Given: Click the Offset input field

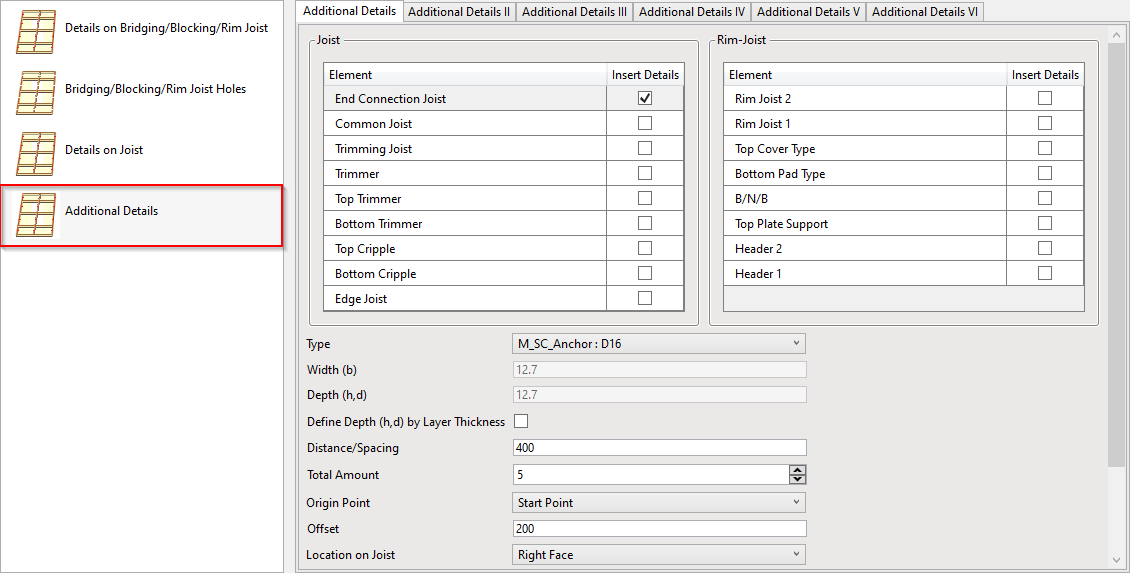Looking at the screenshot, I should click(x=658, y=529).
